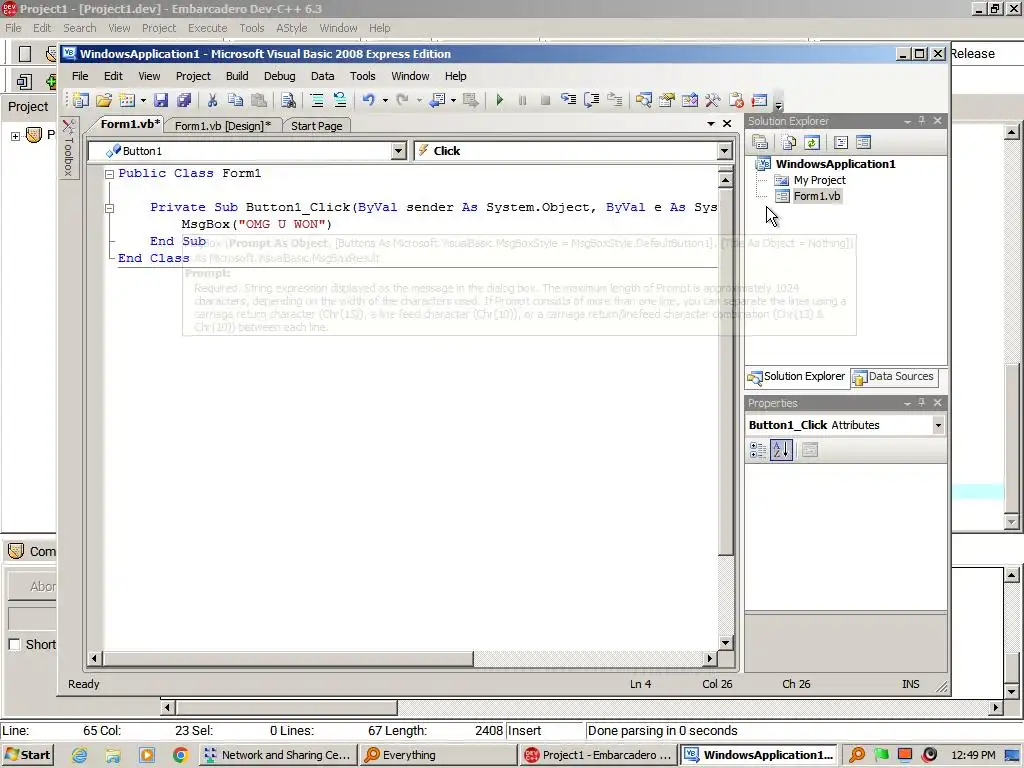Click the Windows Start button

[x=27, y=755]
